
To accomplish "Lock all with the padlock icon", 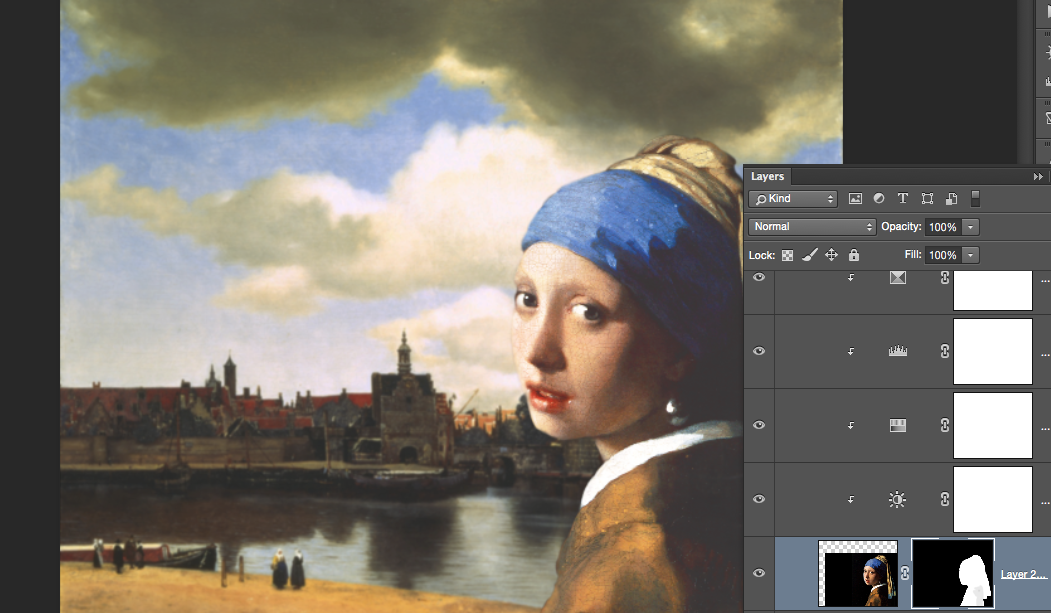I will pyautogui.click(x=853, y=255).
